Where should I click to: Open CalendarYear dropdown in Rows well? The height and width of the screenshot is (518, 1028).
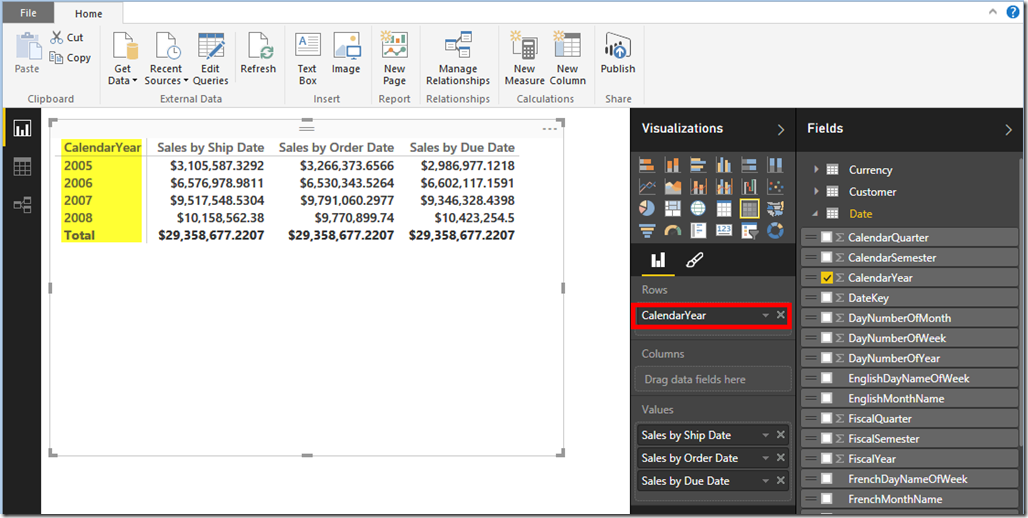(x=765, y=315)
